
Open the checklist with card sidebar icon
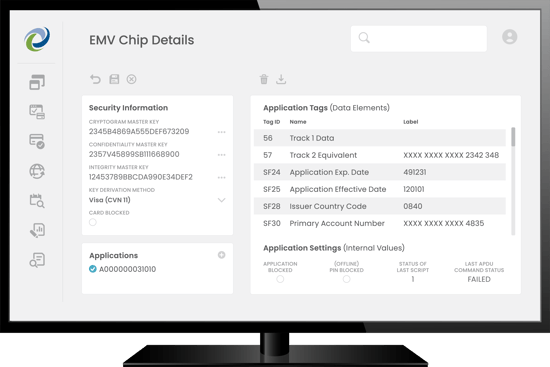point(37,112)
